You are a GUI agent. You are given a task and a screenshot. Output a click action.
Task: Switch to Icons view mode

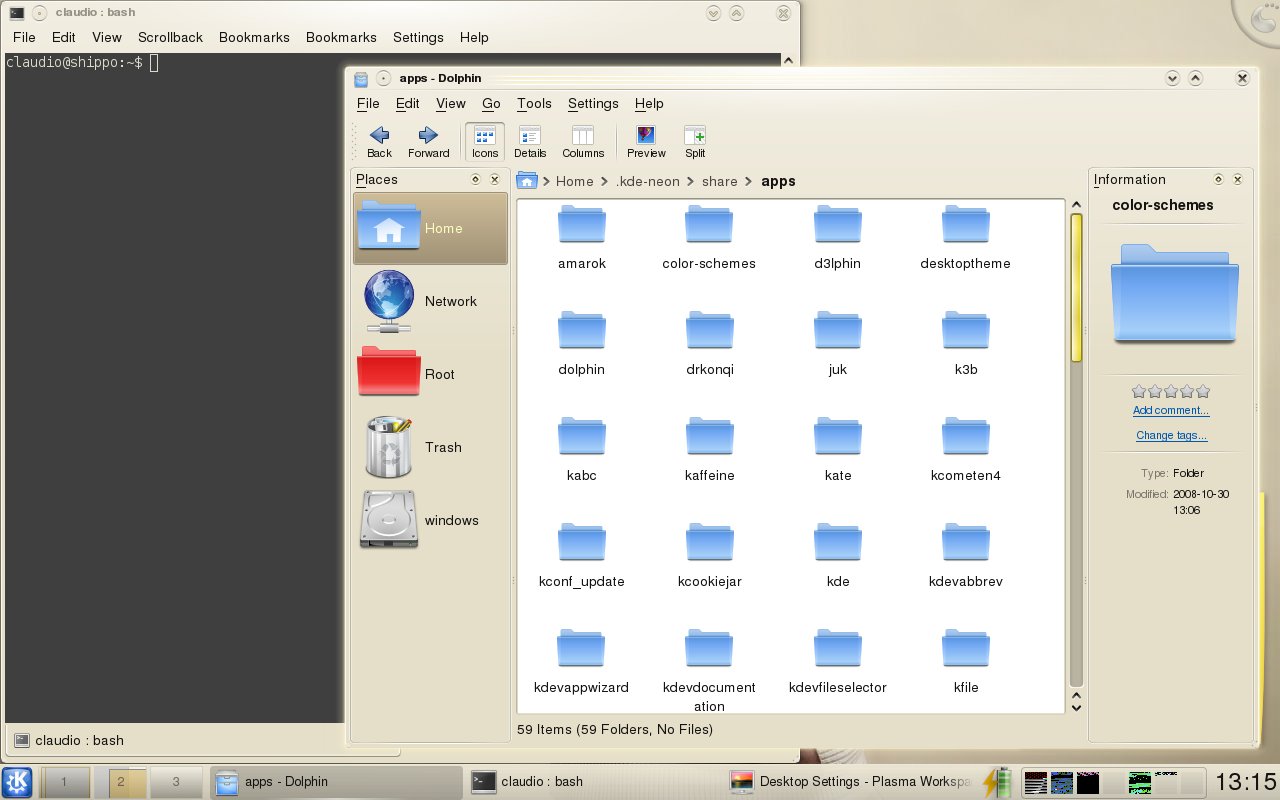click(485, 142)
